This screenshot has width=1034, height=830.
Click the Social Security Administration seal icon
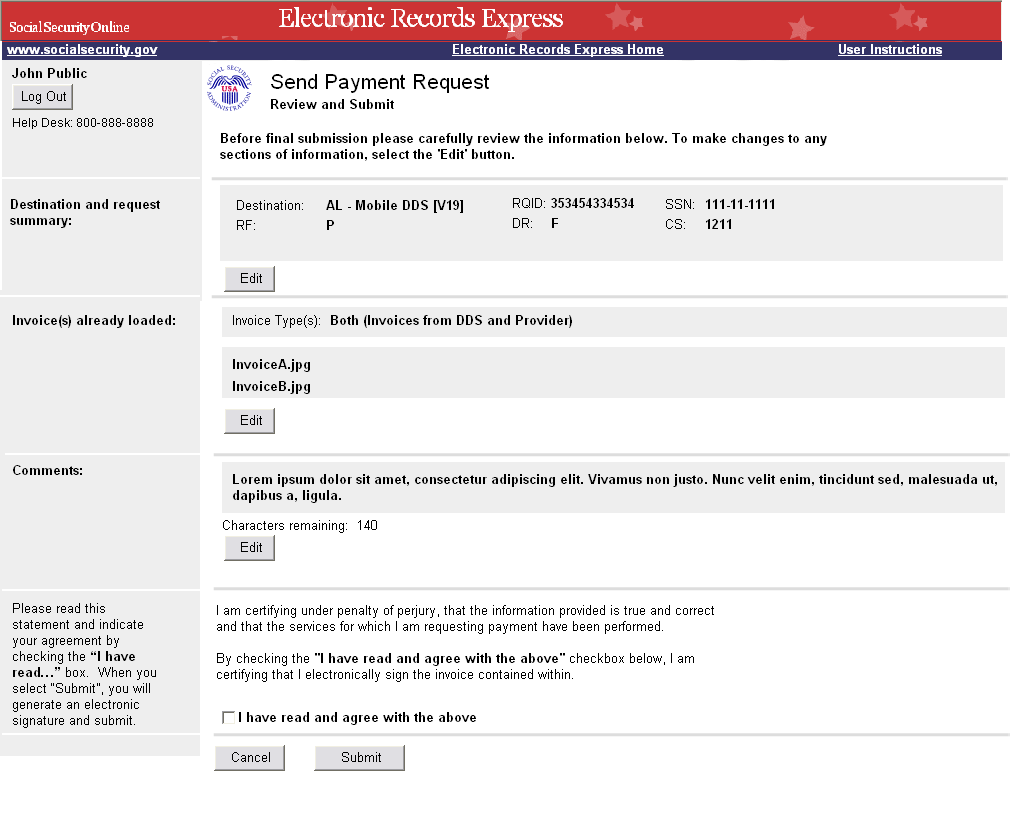point(229,89)
